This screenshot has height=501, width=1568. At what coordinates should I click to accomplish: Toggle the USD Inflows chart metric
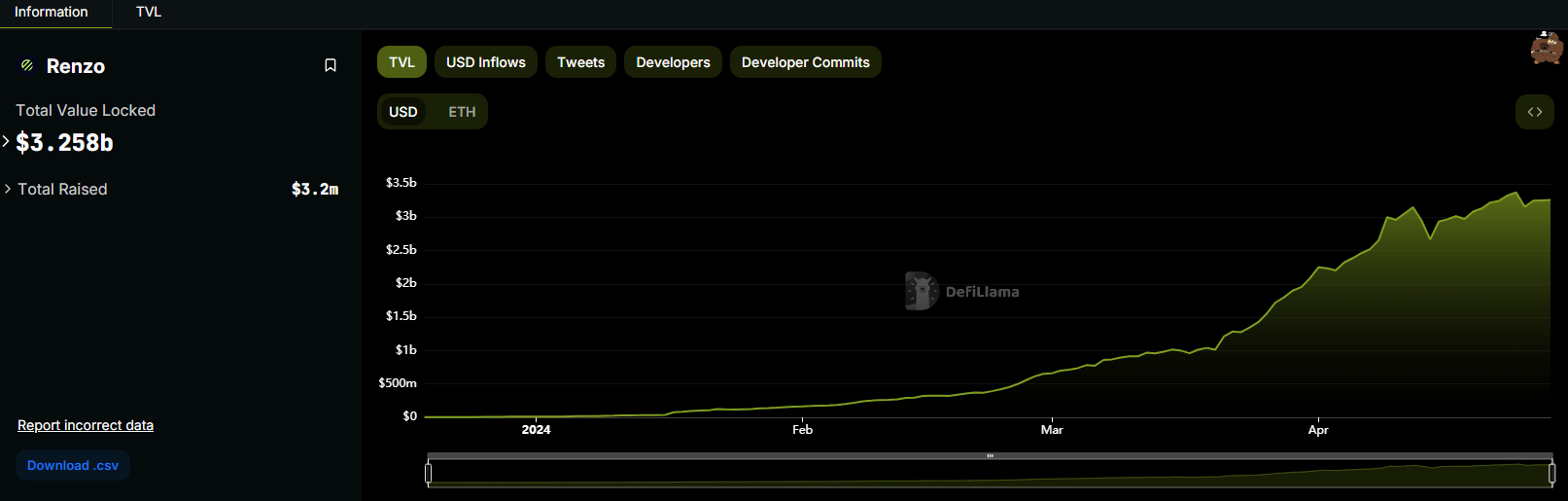click(x=486, y=62)
